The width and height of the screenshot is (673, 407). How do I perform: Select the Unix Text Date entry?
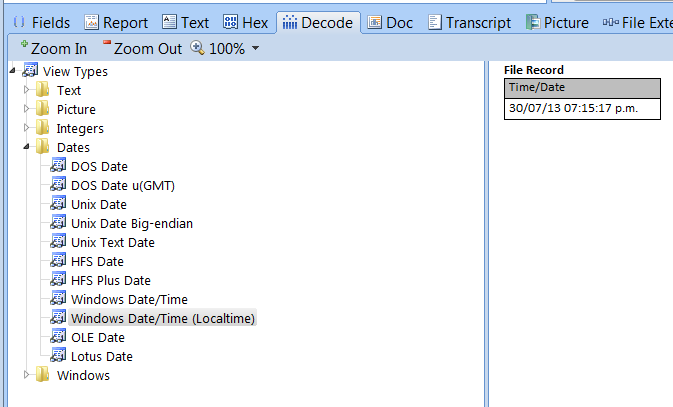point(113,243)
